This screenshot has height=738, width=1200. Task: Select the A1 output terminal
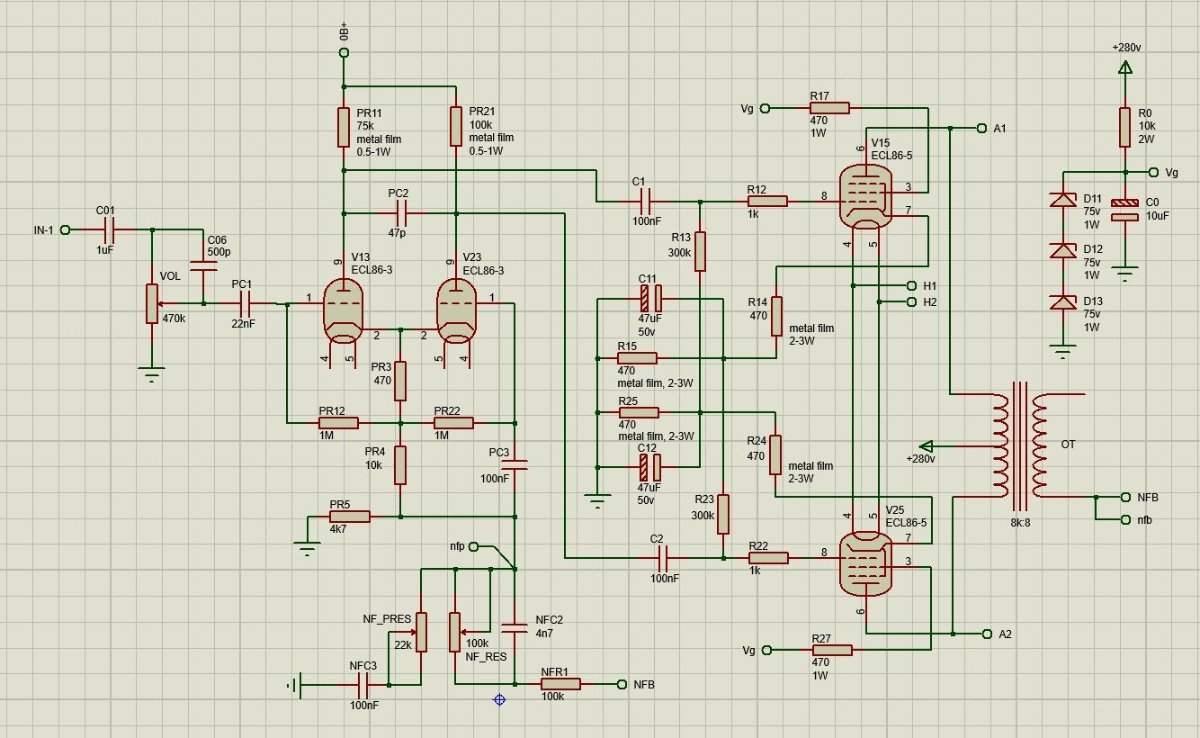coord(979,129)
